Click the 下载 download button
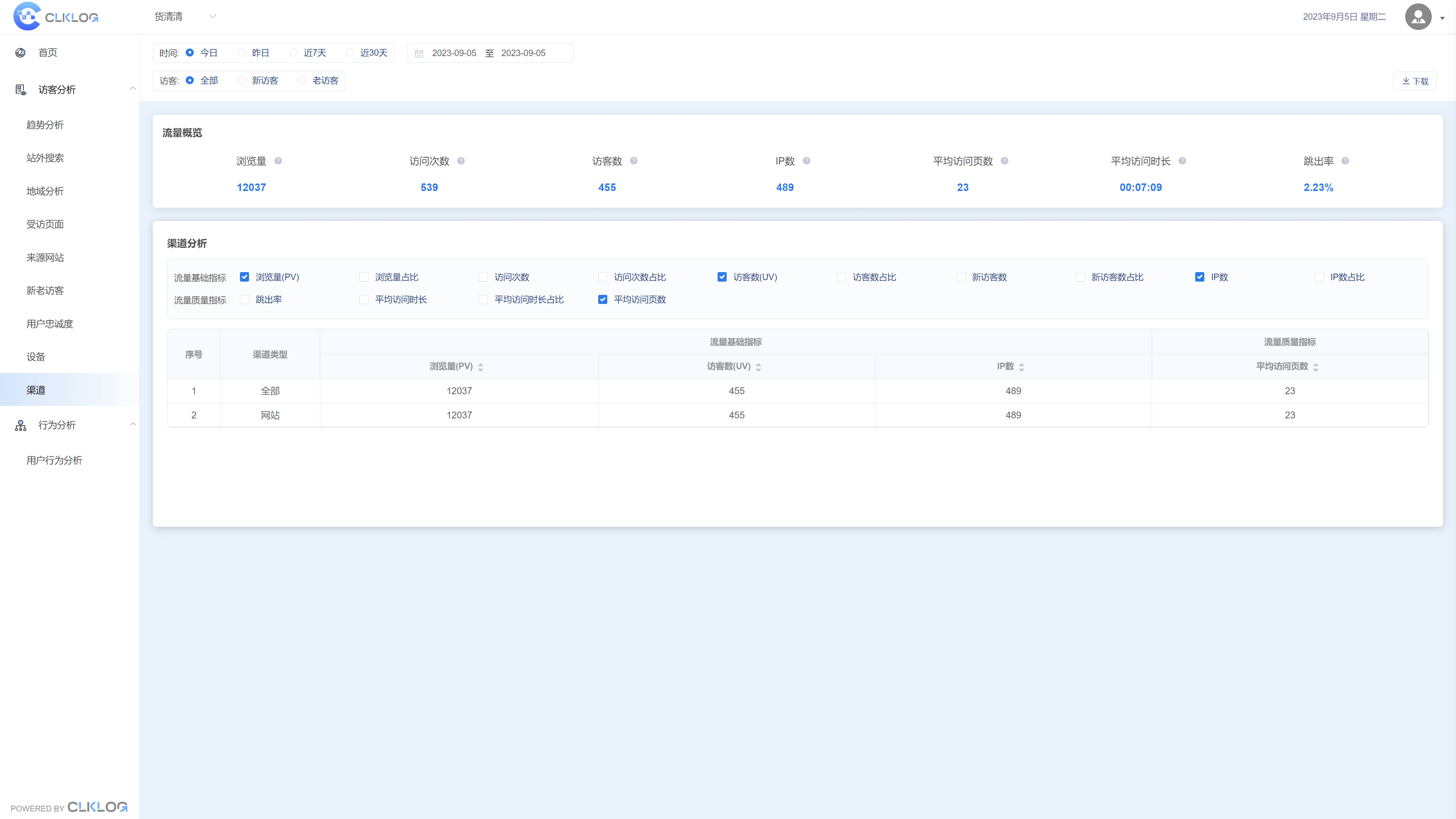 coord(1415,80)
